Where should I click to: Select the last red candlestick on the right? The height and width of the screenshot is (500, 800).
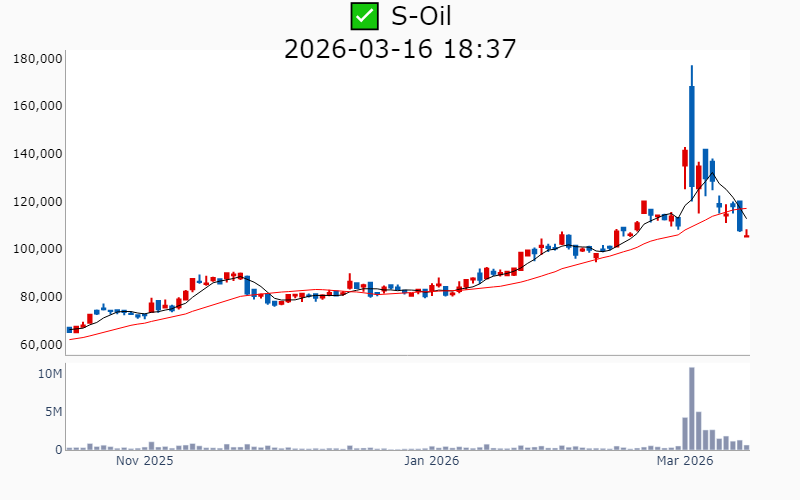[x=746, y=235]
